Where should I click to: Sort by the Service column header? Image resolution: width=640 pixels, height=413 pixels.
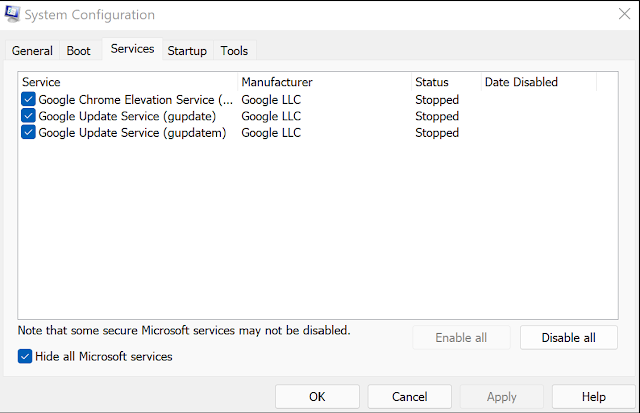point(128,82)
